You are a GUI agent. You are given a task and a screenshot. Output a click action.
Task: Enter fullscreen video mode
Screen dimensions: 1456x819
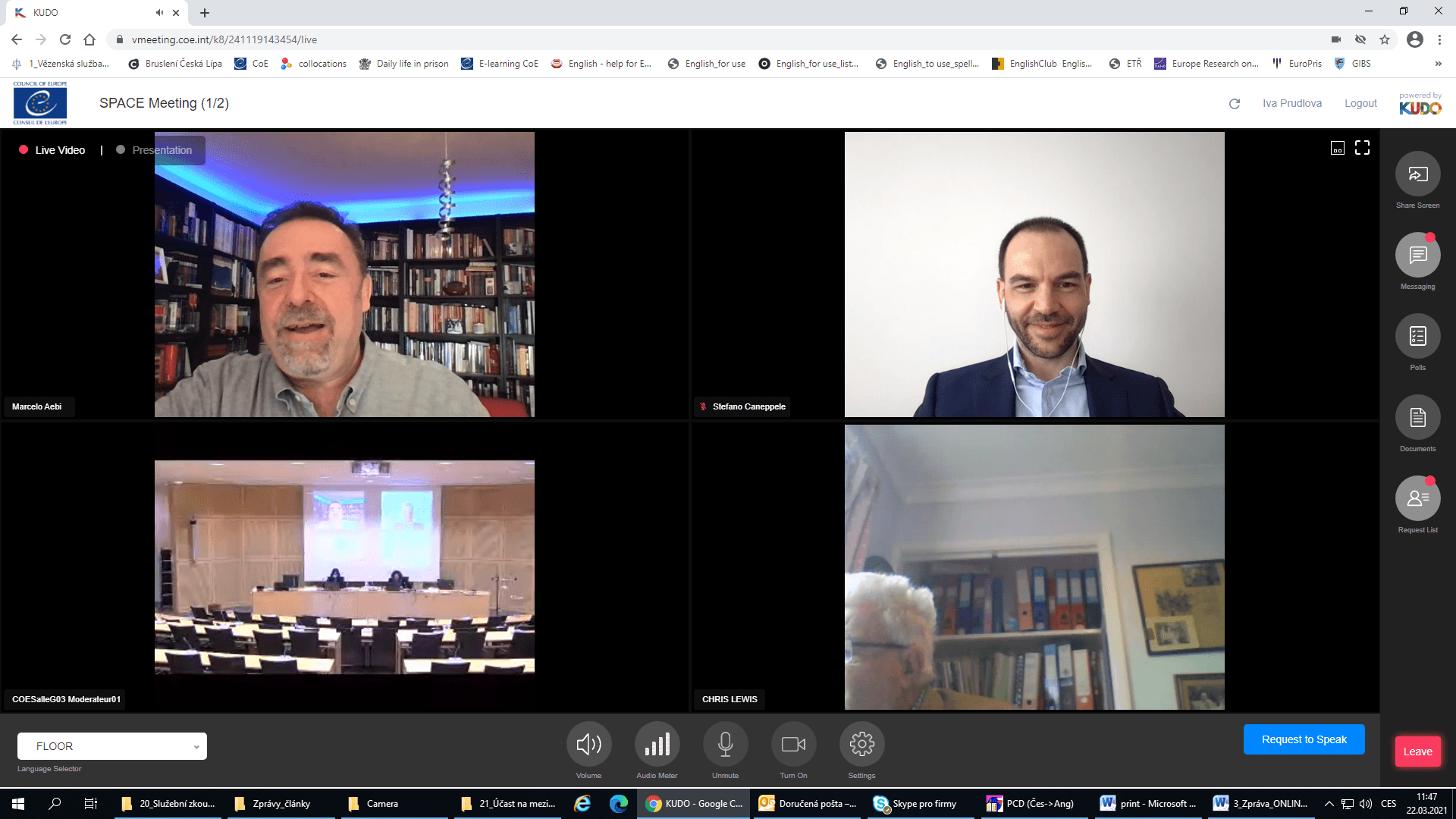[x=1362, y=148]
